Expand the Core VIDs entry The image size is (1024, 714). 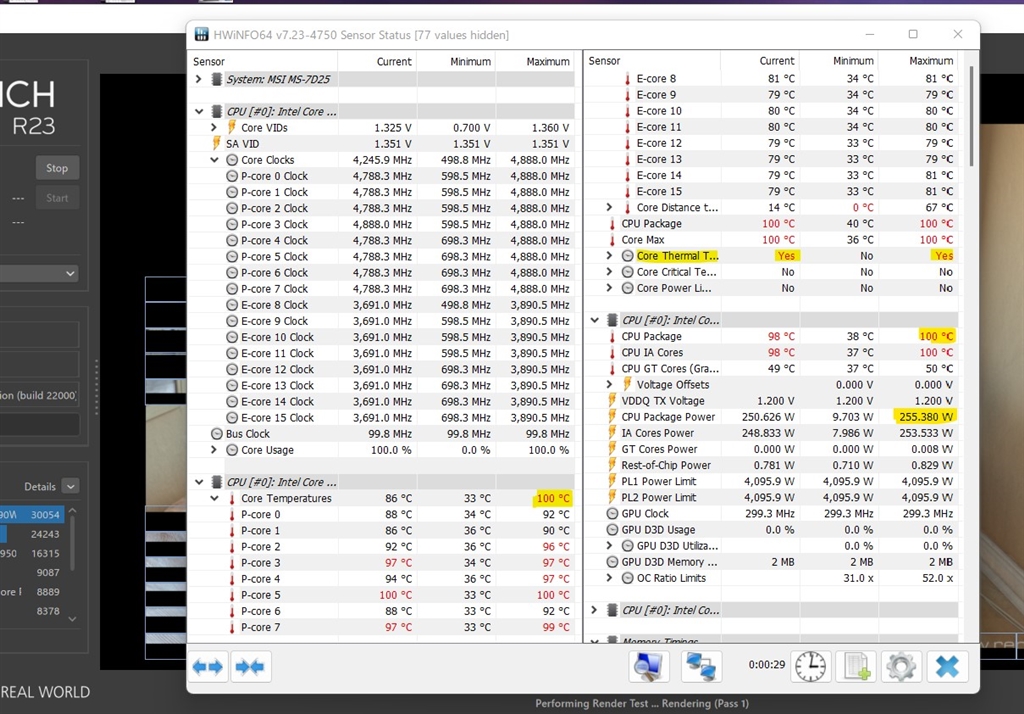click(x=214, y=128)
